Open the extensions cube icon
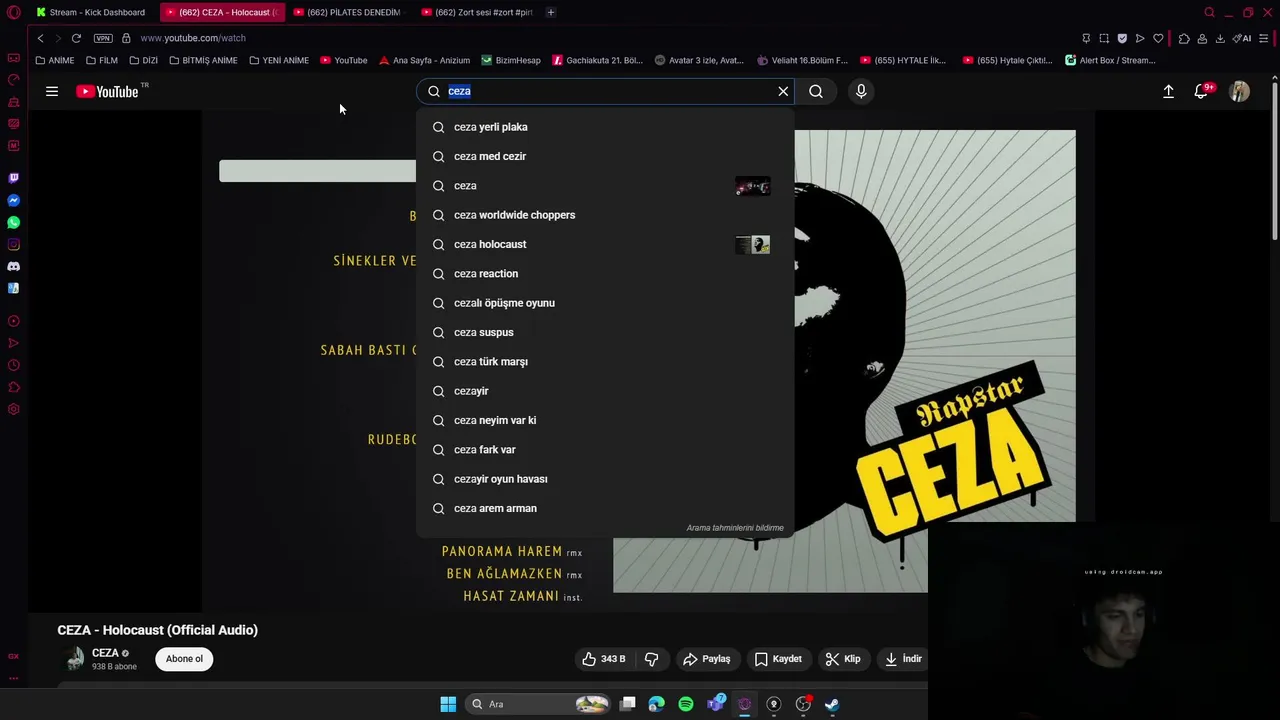 pyautogui.click(x=1184, y=38)
